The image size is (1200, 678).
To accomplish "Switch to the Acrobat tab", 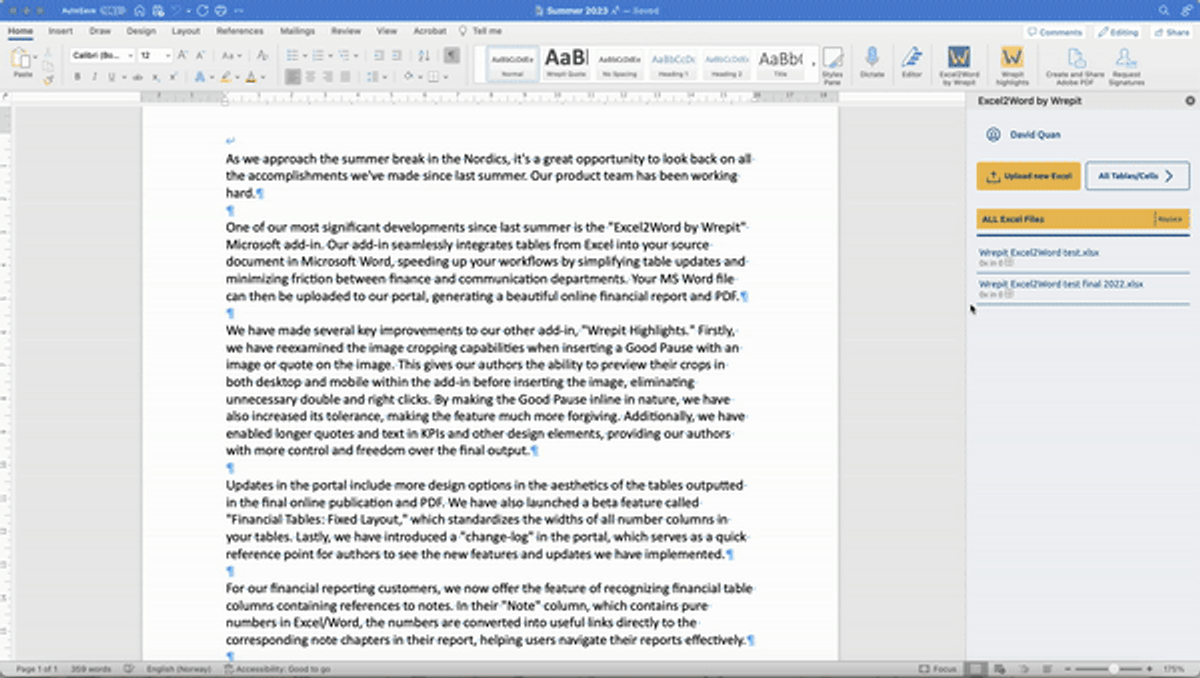I will point(430,31).
